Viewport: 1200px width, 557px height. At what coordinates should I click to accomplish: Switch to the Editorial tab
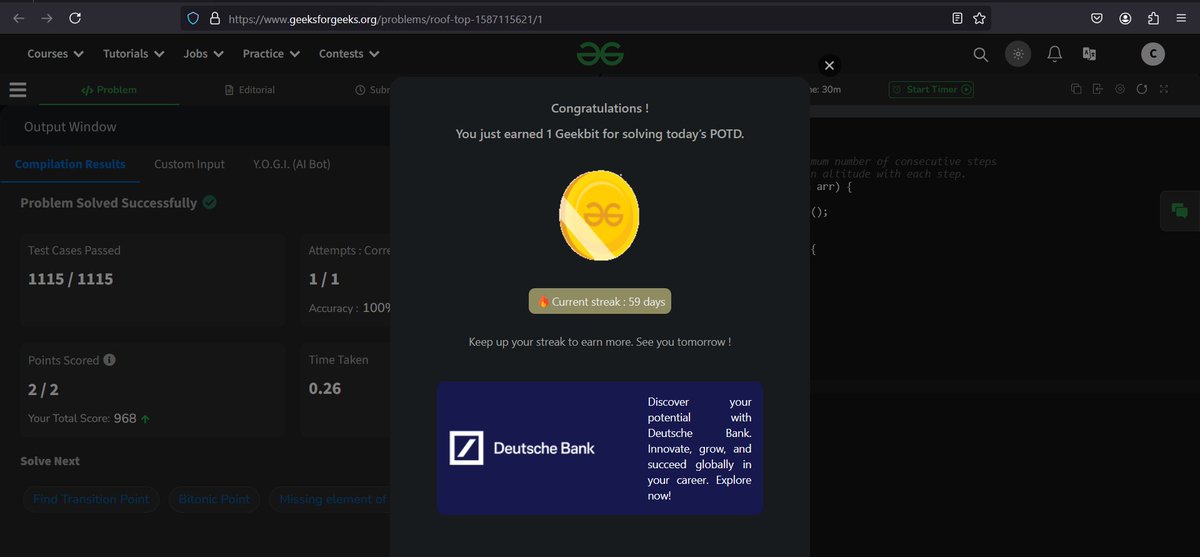pyautogui.click(x=250, y=90)
